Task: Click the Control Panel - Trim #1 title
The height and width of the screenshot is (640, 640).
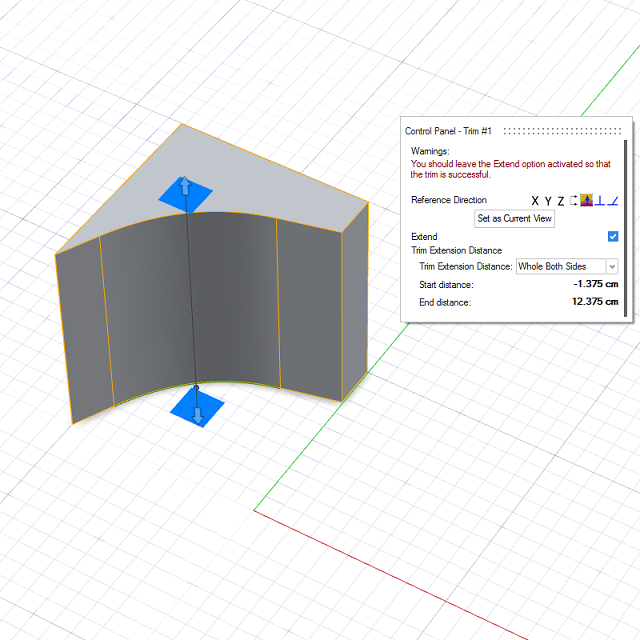Action: click(448, 131)
